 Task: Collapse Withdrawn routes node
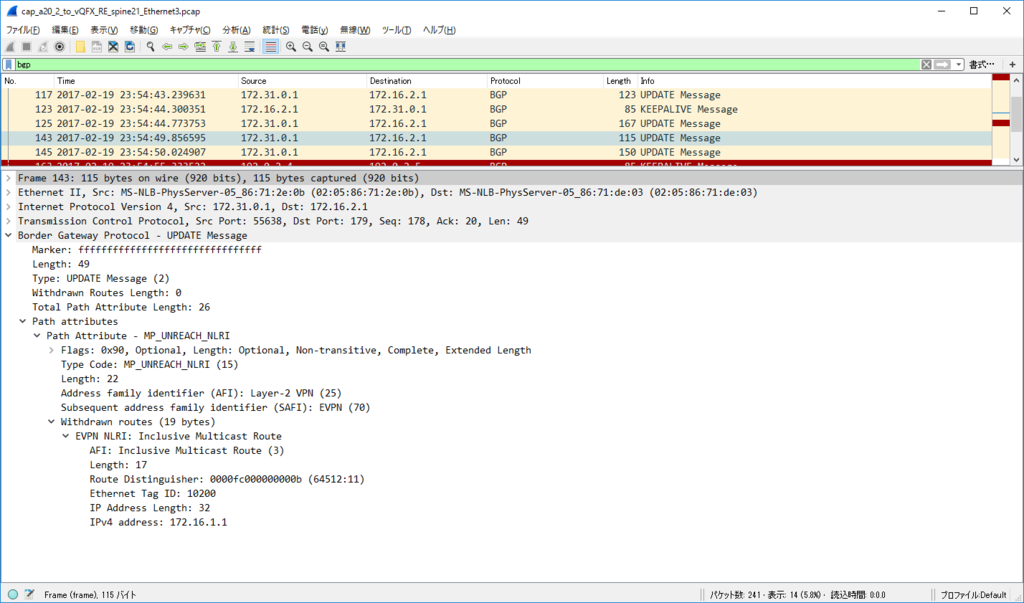click(52, 422)
